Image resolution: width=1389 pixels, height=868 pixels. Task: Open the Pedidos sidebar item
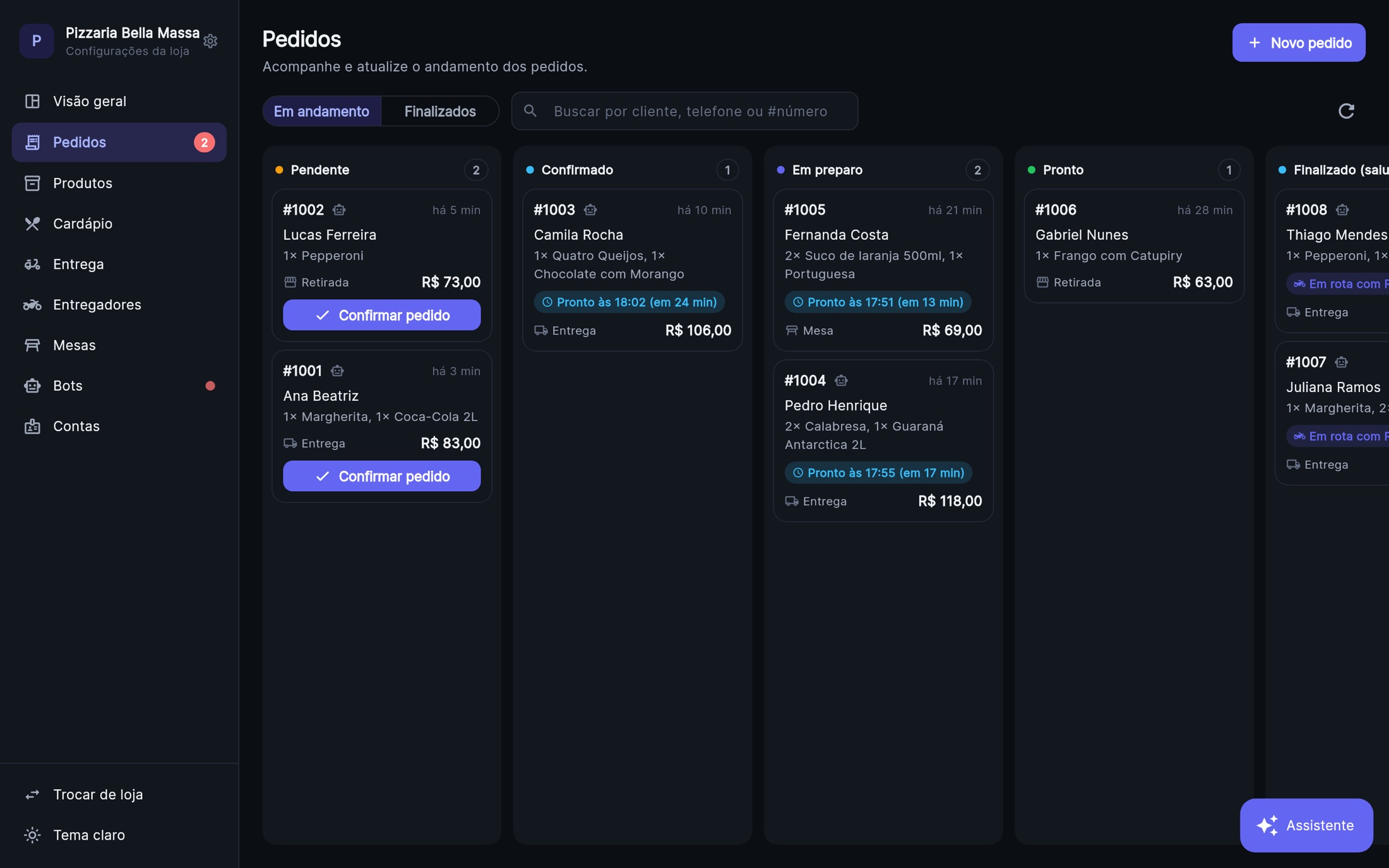pos(119,142)
